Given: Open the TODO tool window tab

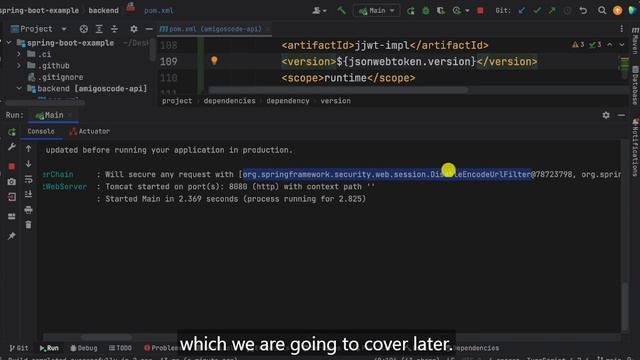Looking at the screenshot, I should pos(120,348).
